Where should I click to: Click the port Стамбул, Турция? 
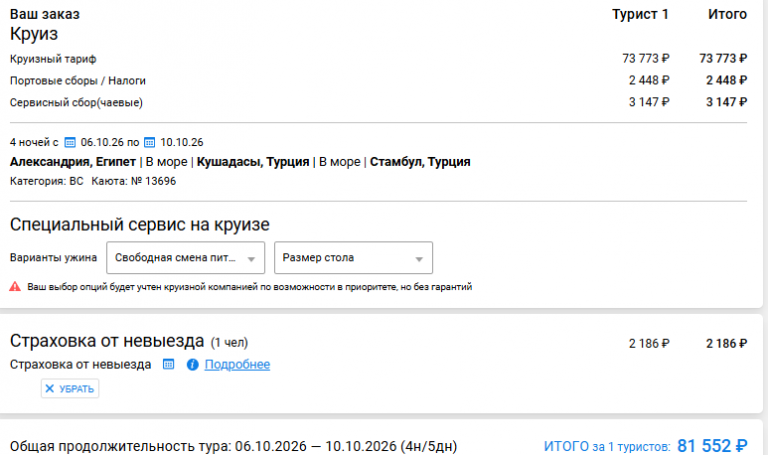point(420,162)
